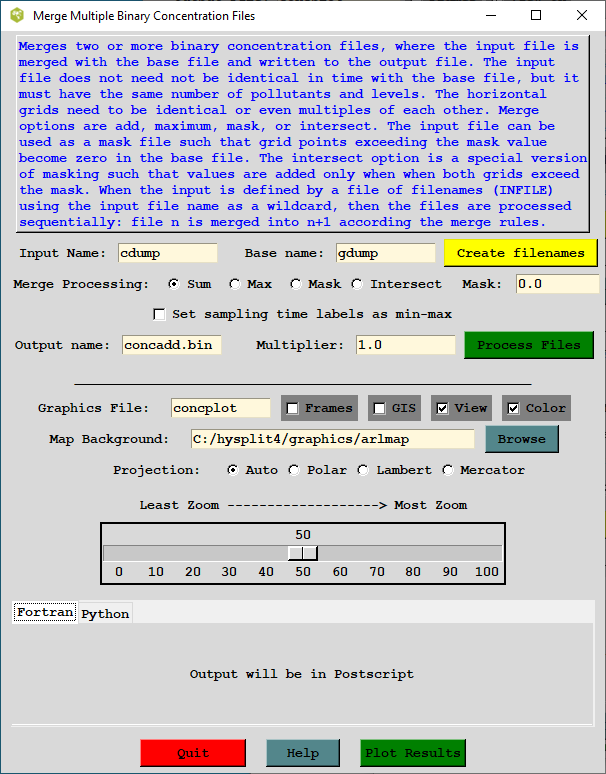Click the zoom slider handle at 50
Image resolution: width=606 pixels, height=774 pixels.
(303, 553)
